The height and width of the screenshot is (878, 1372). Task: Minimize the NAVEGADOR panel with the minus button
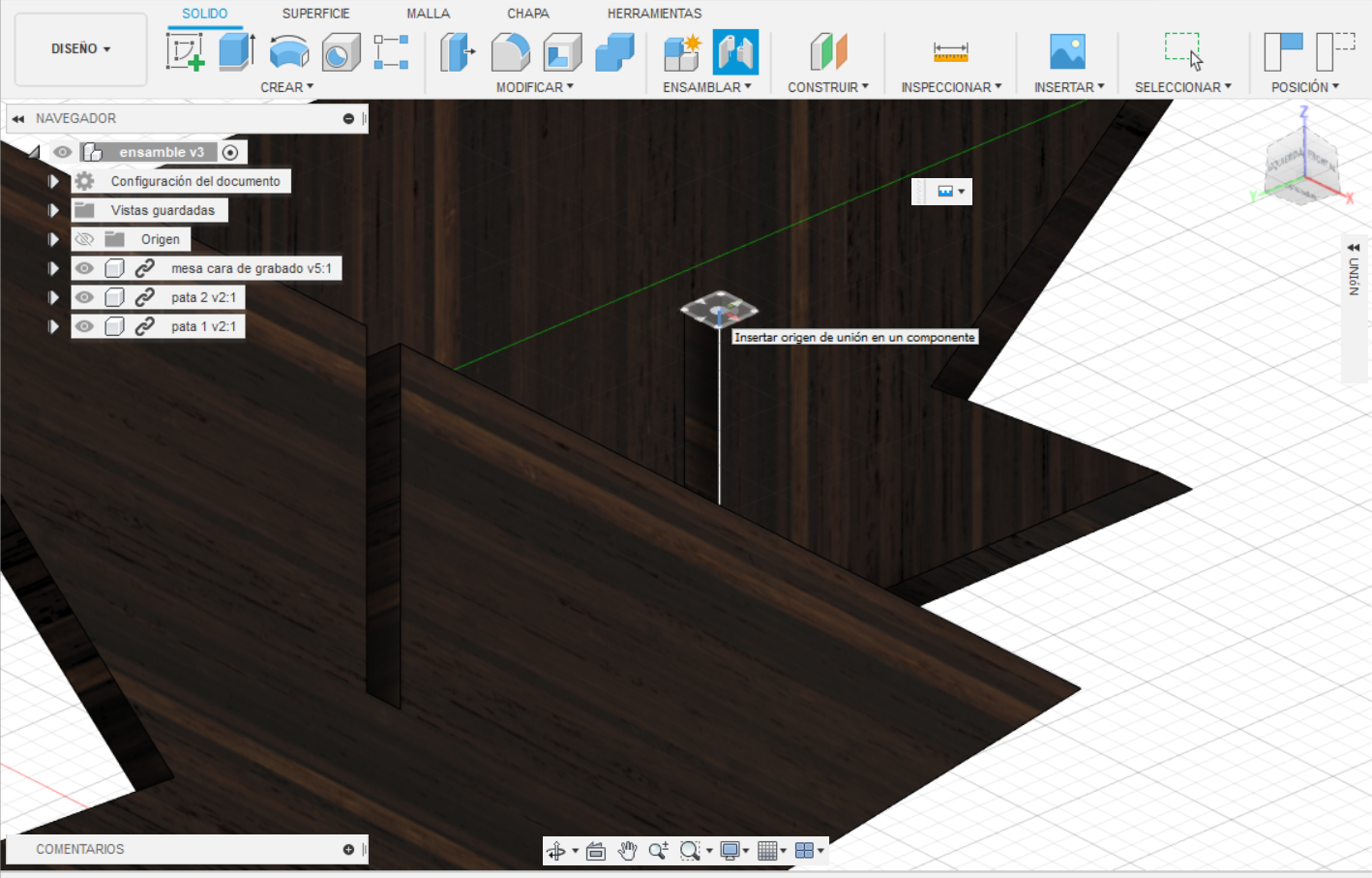[x=348, y=119]
